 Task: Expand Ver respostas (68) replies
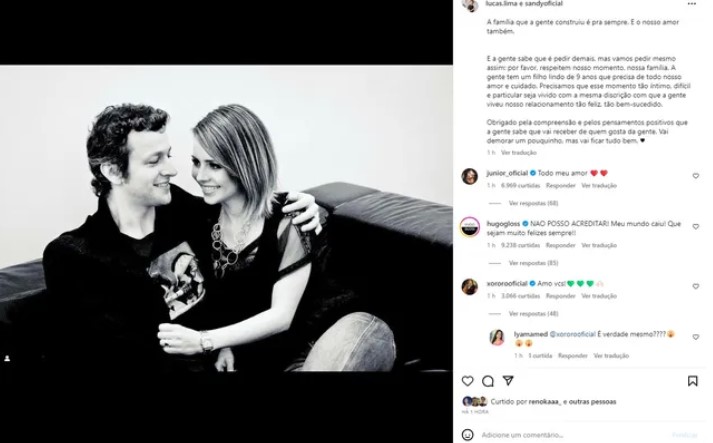click(x=533, y=203)
